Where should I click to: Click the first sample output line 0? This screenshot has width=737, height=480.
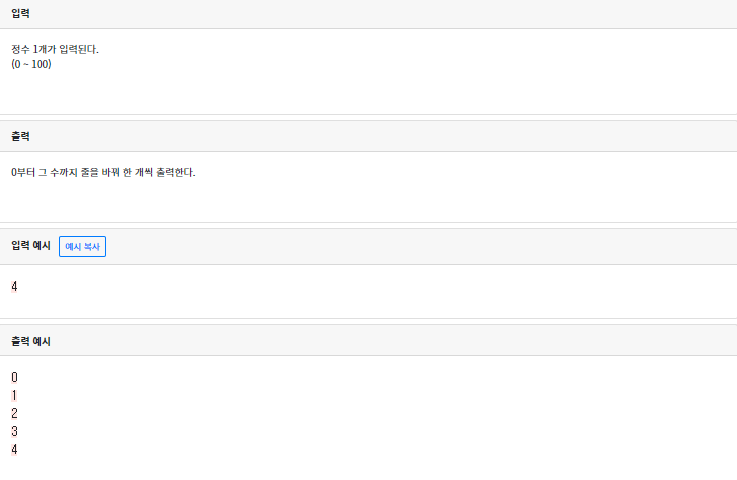pyautogui.click(x=14, y=377)
